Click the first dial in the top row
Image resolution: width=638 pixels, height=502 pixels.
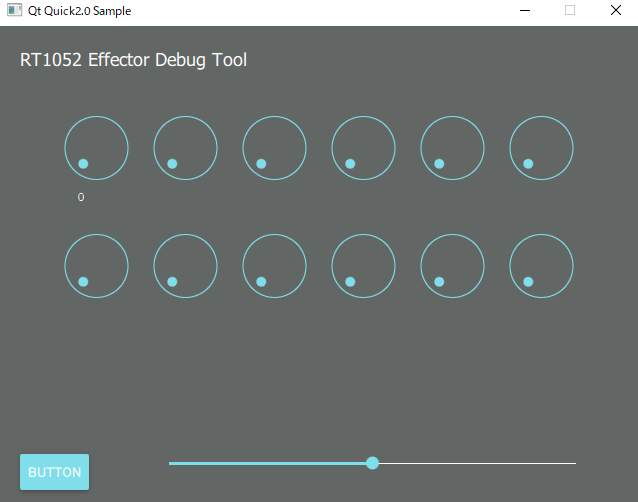coord(96,148)
